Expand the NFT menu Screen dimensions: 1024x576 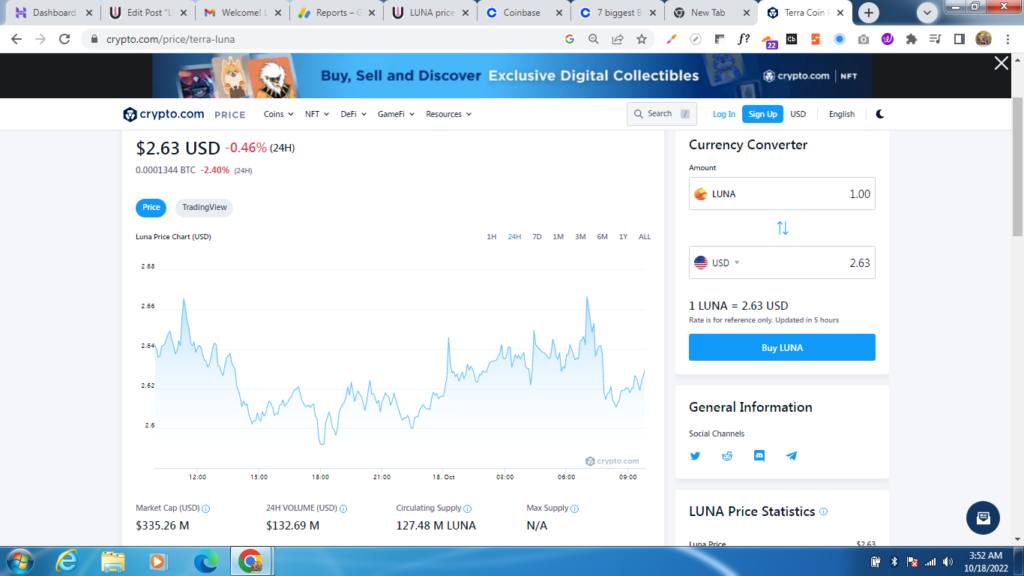[x=317, y=114]
